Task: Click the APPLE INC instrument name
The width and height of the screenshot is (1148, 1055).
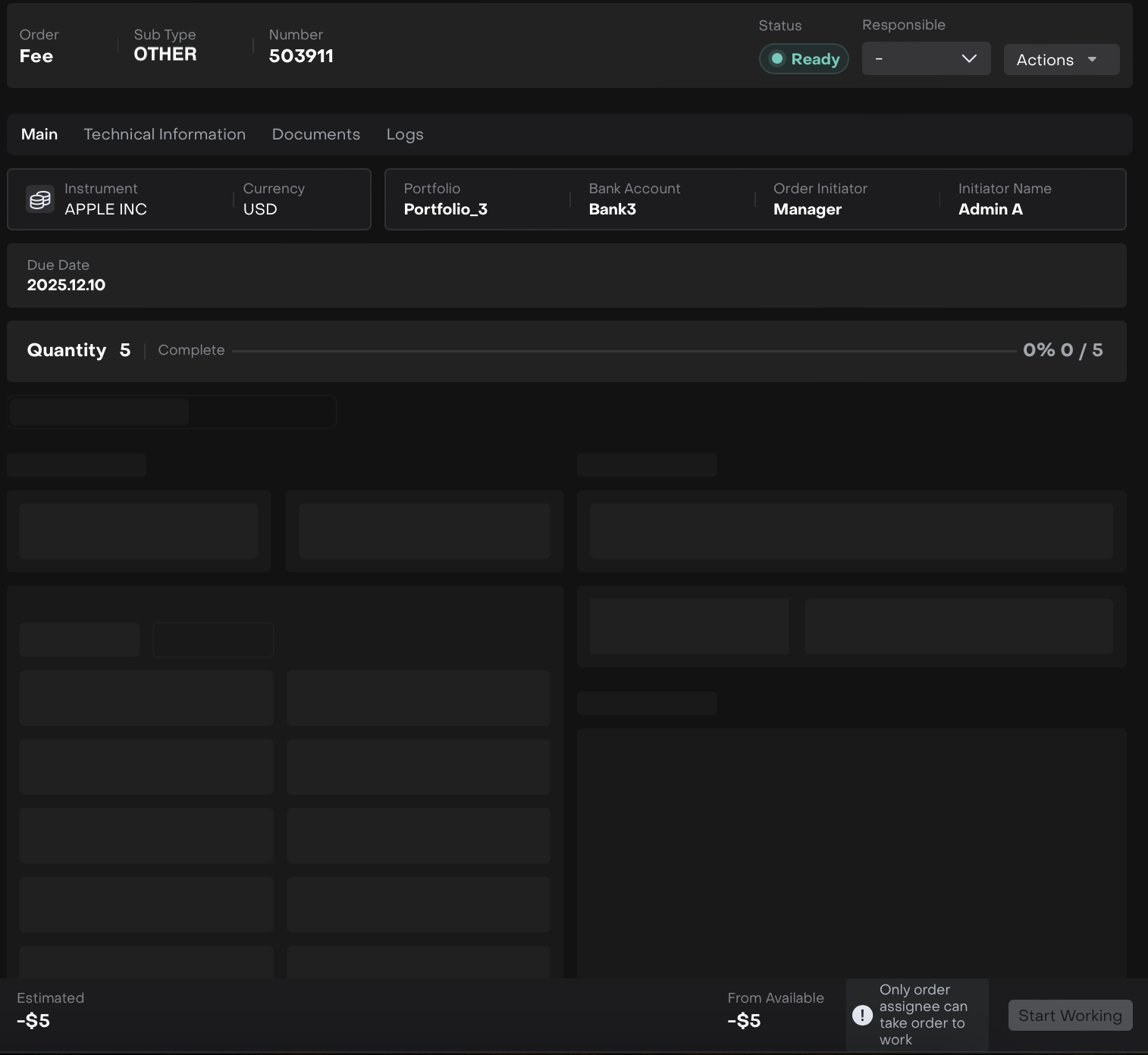Action: tap(105, 209)
